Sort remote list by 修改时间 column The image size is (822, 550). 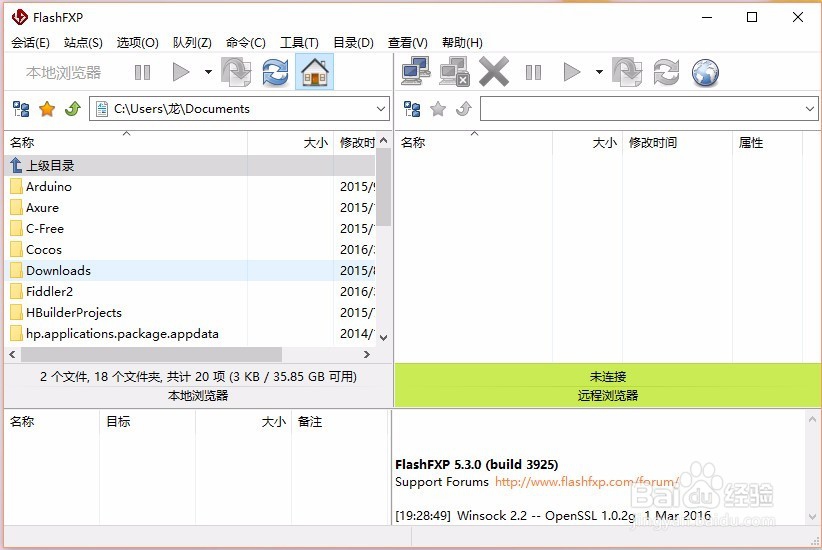point(677,143)
